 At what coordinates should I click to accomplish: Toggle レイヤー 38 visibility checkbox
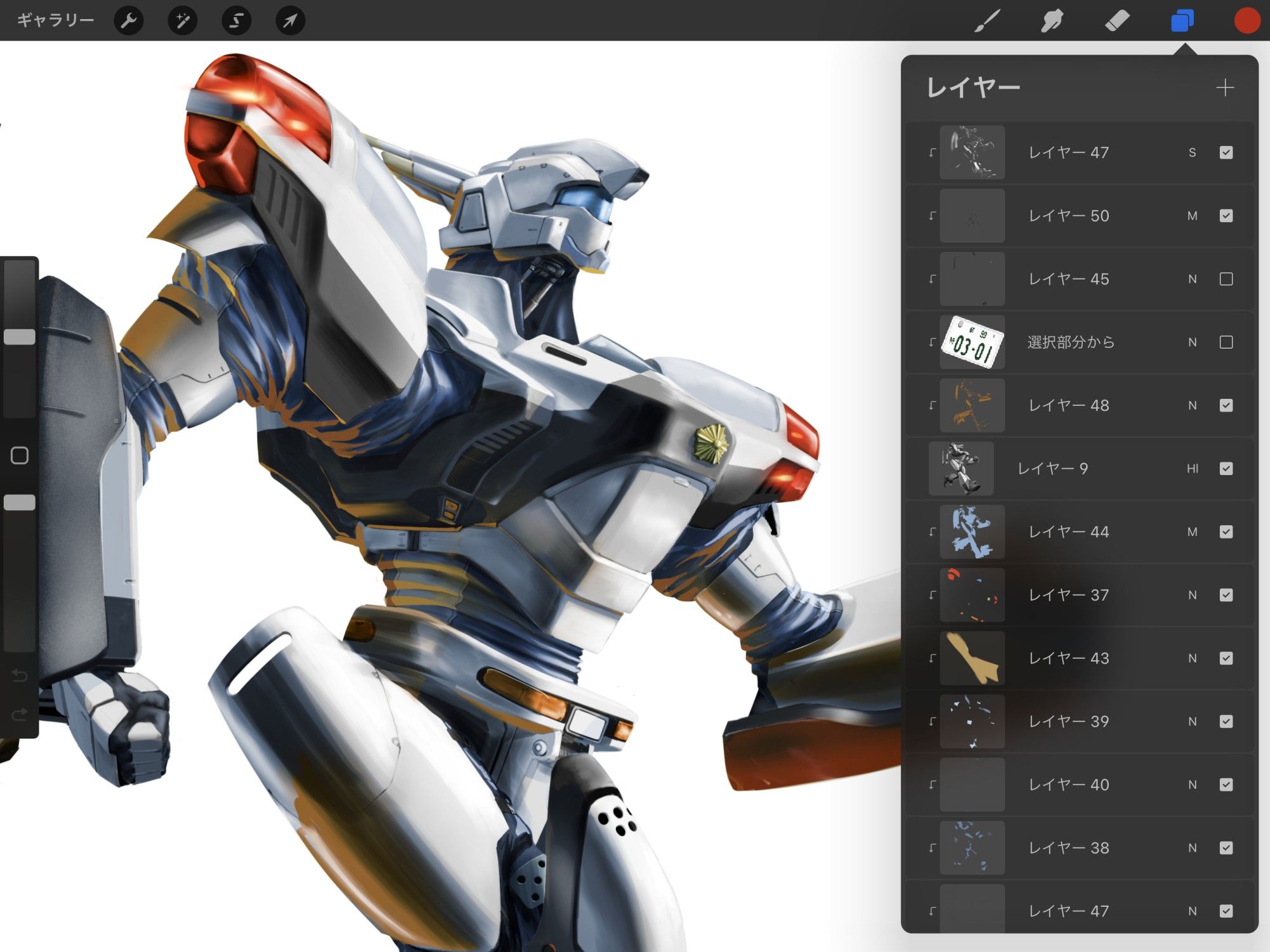[x=1226, y=848]
